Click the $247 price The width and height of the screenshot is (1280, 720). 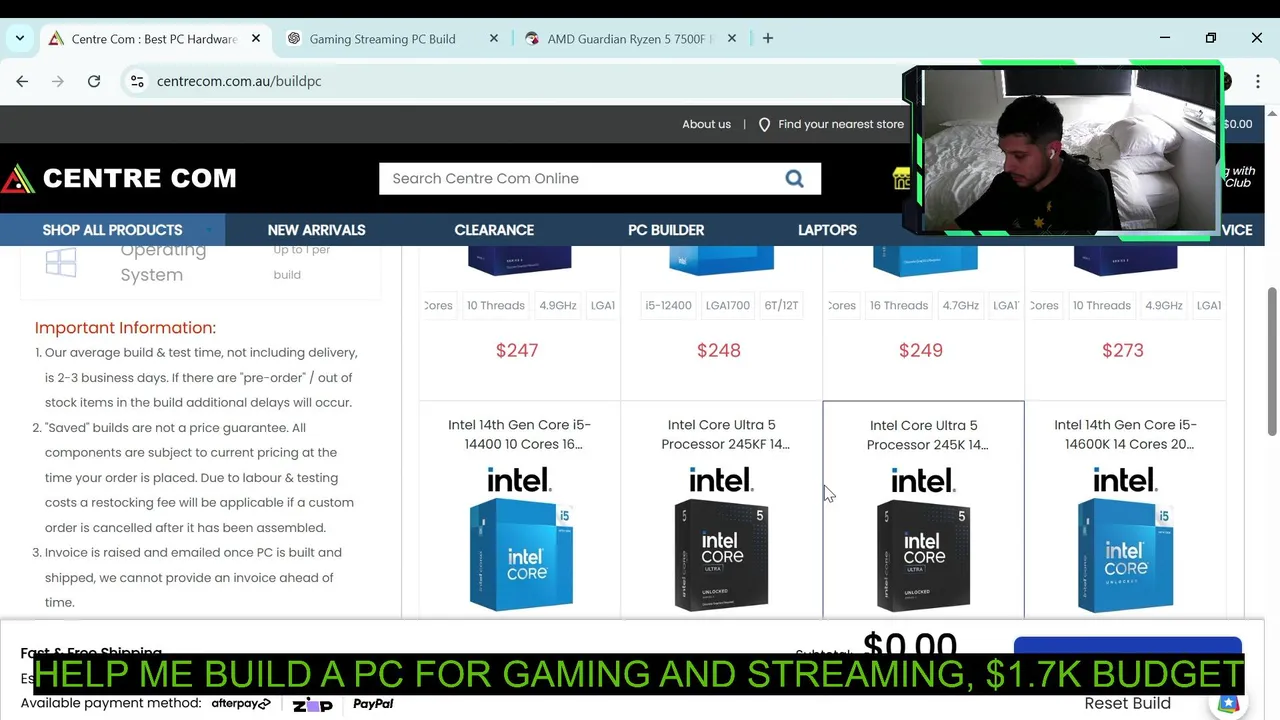(517, 350)
